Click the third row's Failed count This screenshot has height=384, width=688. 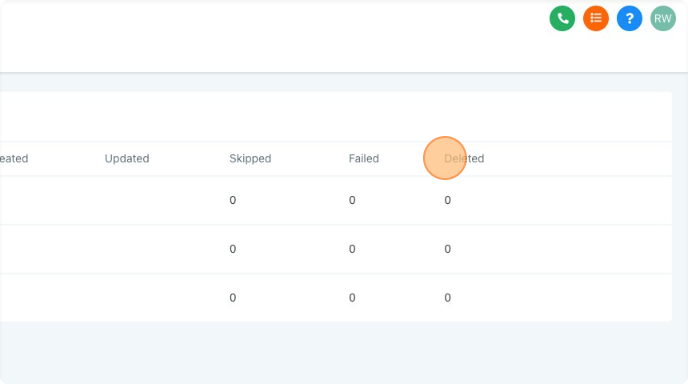click(x=352, y=298)
